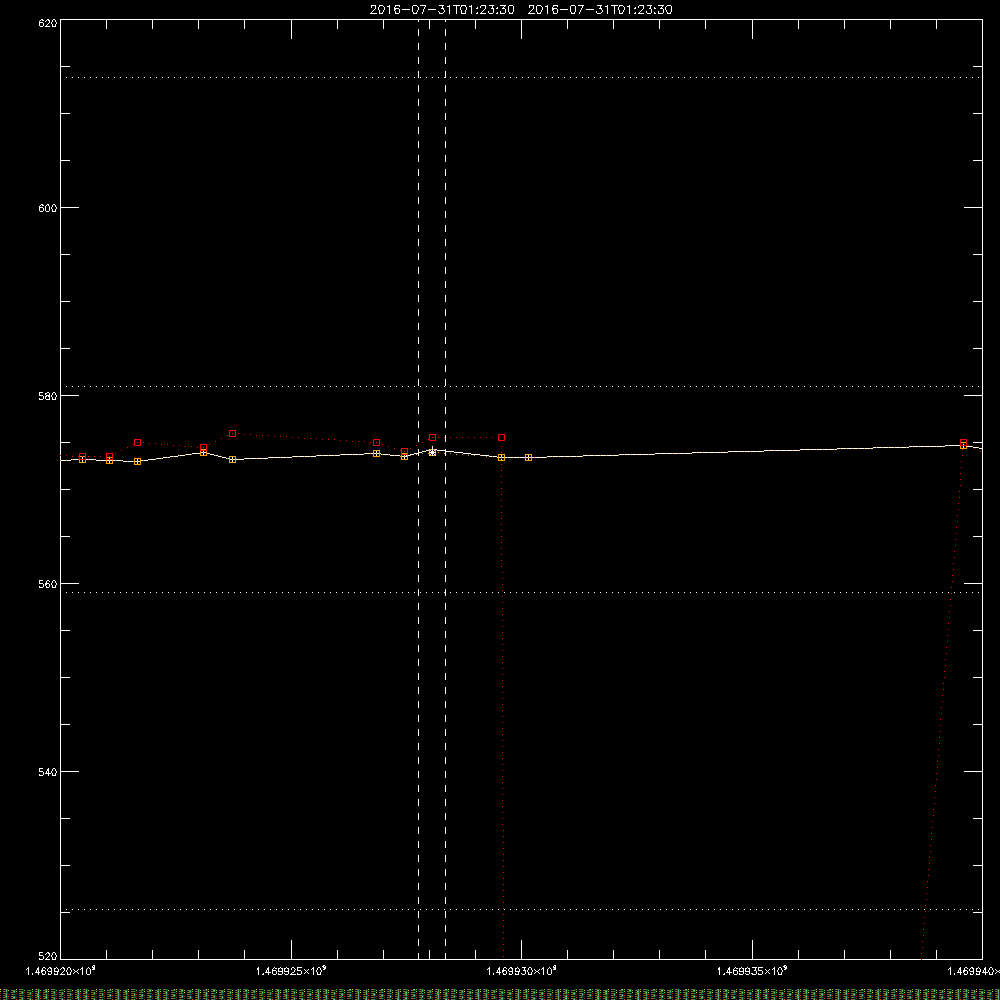Click the first 2016-07-31T01:23:30 timestamp in title
Screen dimensions: 1000x1000
point(442,10)
